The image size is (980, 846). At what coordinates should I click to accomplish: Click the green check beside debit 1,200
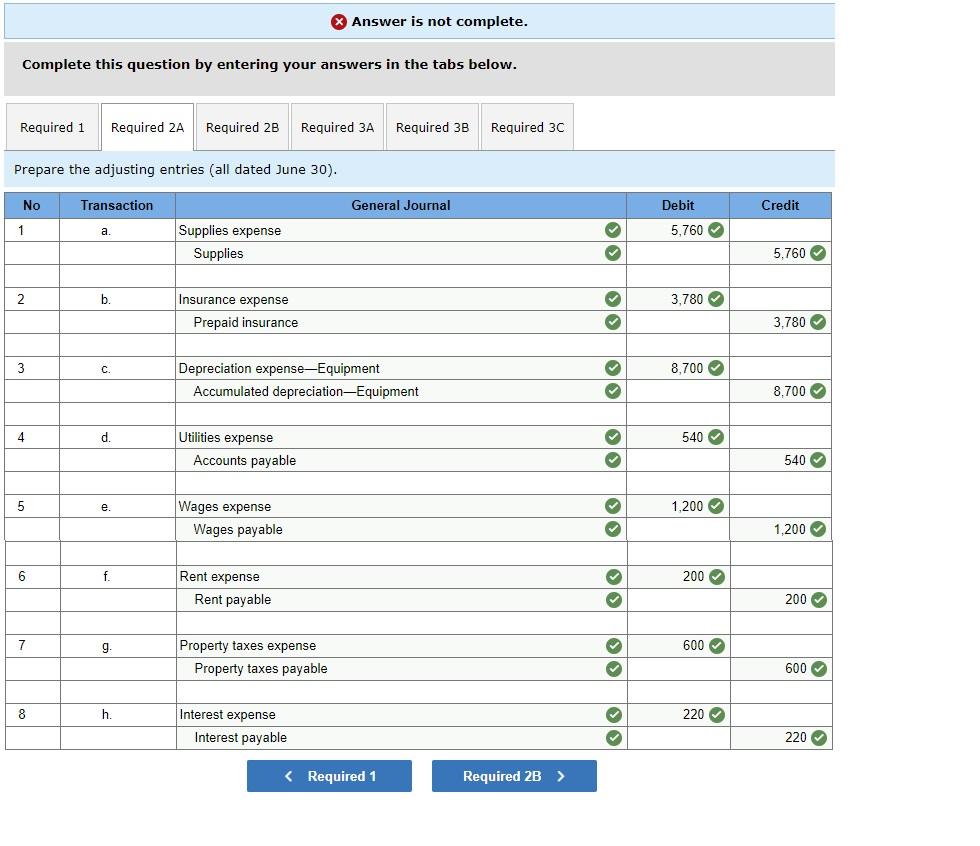click(716, 506)
